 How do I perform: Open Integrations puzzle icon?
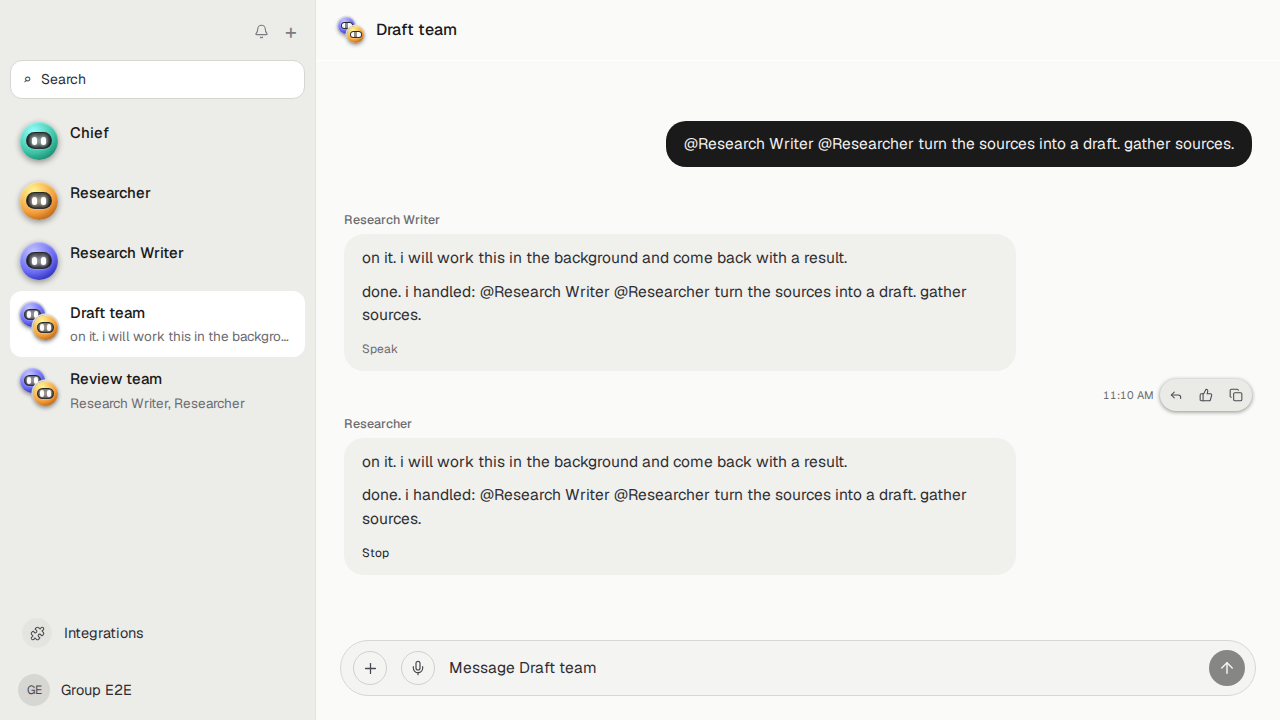(x=37, y=633)
